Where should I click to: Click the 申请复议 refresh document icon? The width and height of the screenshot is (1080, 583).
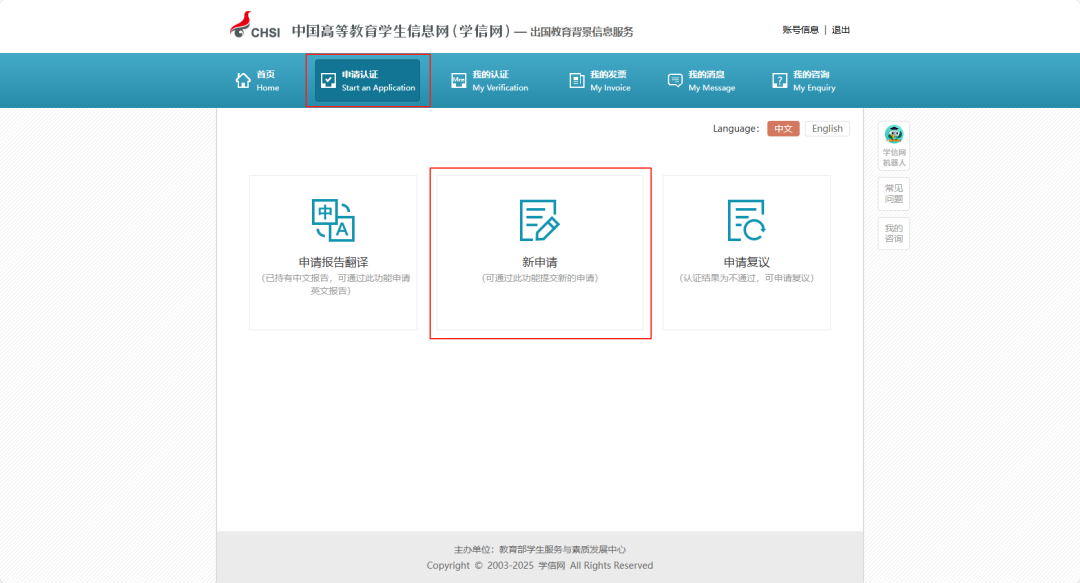(746, 221)
